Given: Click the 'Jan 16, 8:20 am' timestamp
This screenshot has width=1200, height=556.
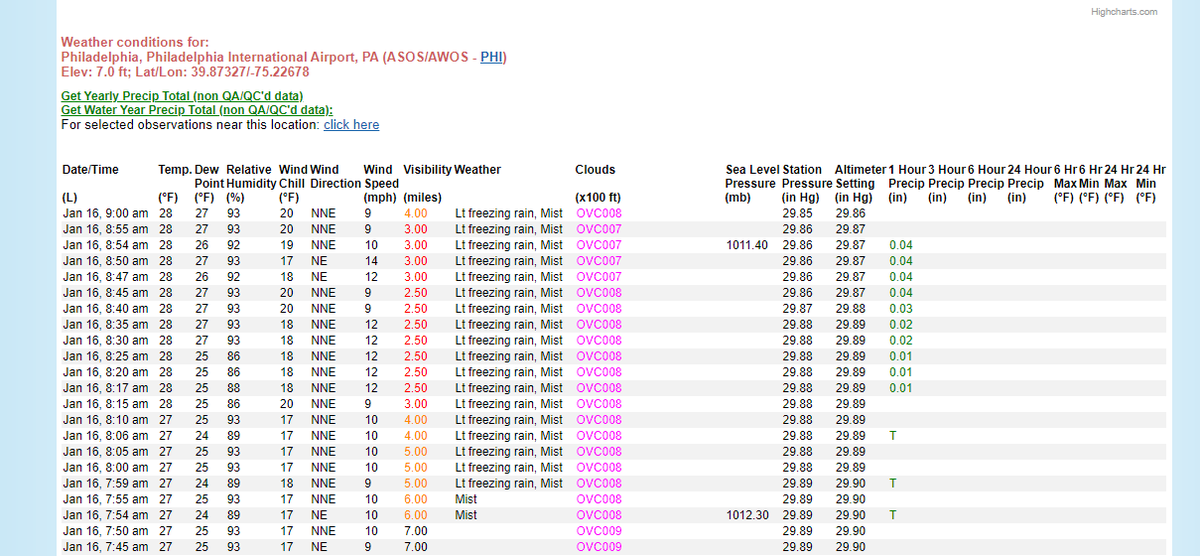Looking at the screenshot, I should tap(105, 372).
